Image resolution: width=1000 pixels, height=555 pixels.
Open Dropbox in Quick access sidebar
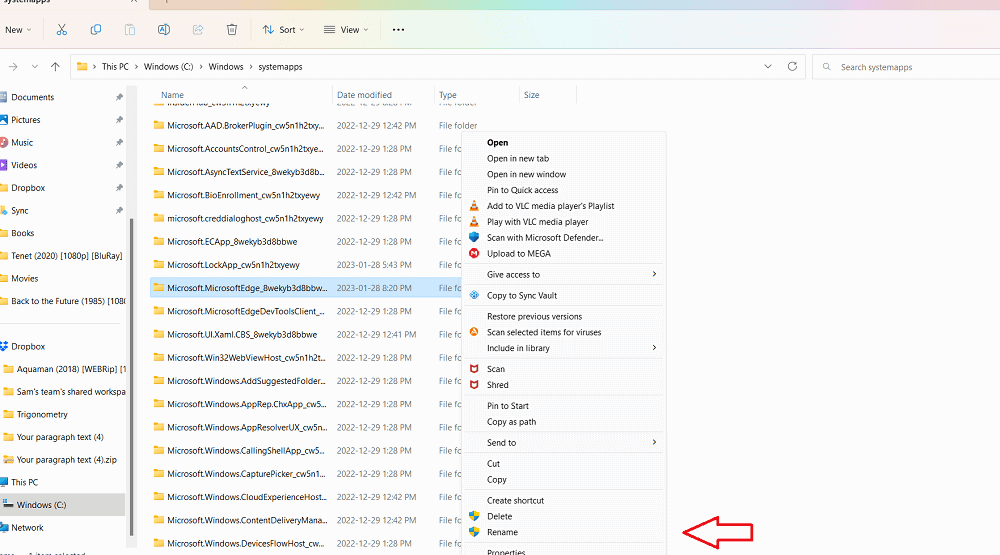(28, 188)
